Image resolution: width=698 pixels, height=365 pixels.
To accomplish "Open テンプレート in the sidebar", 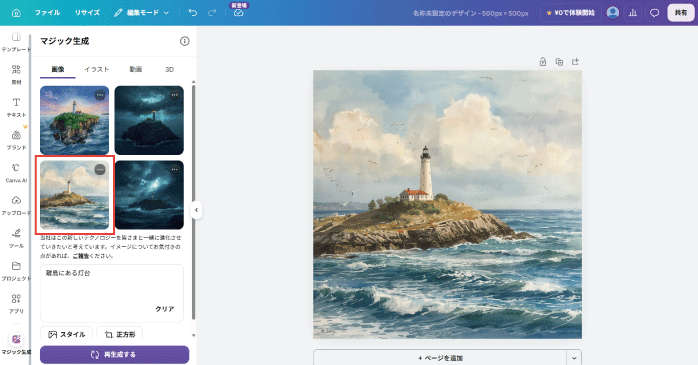I will click(x=16, y=42).
